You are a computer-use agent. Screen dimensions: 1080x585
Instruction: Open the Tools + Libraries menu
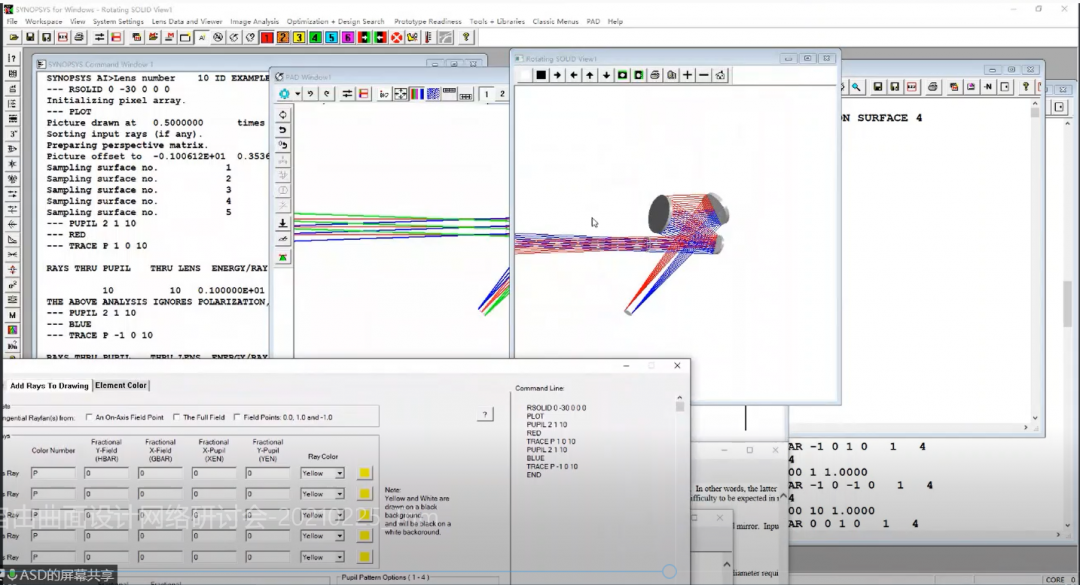click(497, 21)
